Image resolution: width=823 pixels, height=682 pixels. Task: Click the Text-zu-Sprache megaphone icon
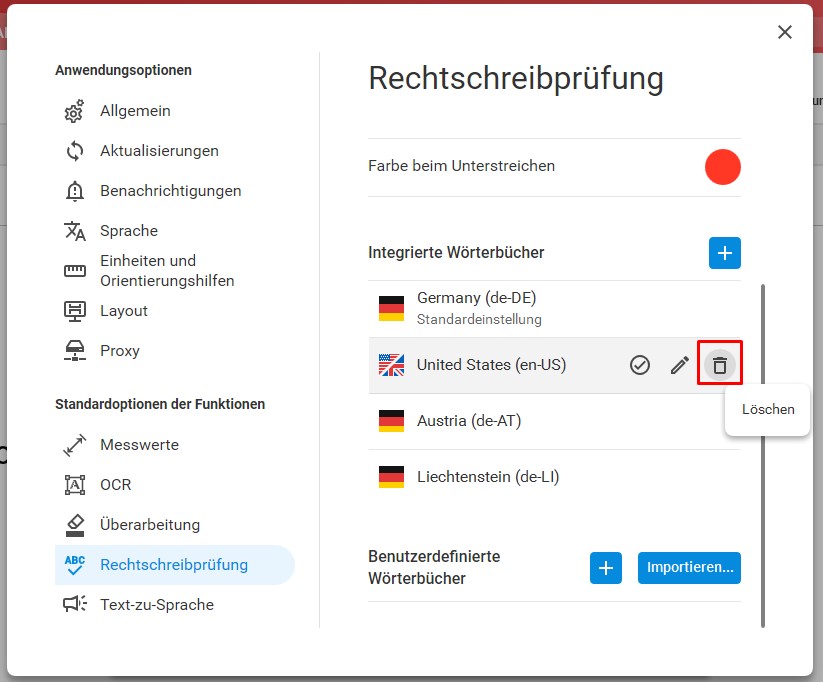75,604
